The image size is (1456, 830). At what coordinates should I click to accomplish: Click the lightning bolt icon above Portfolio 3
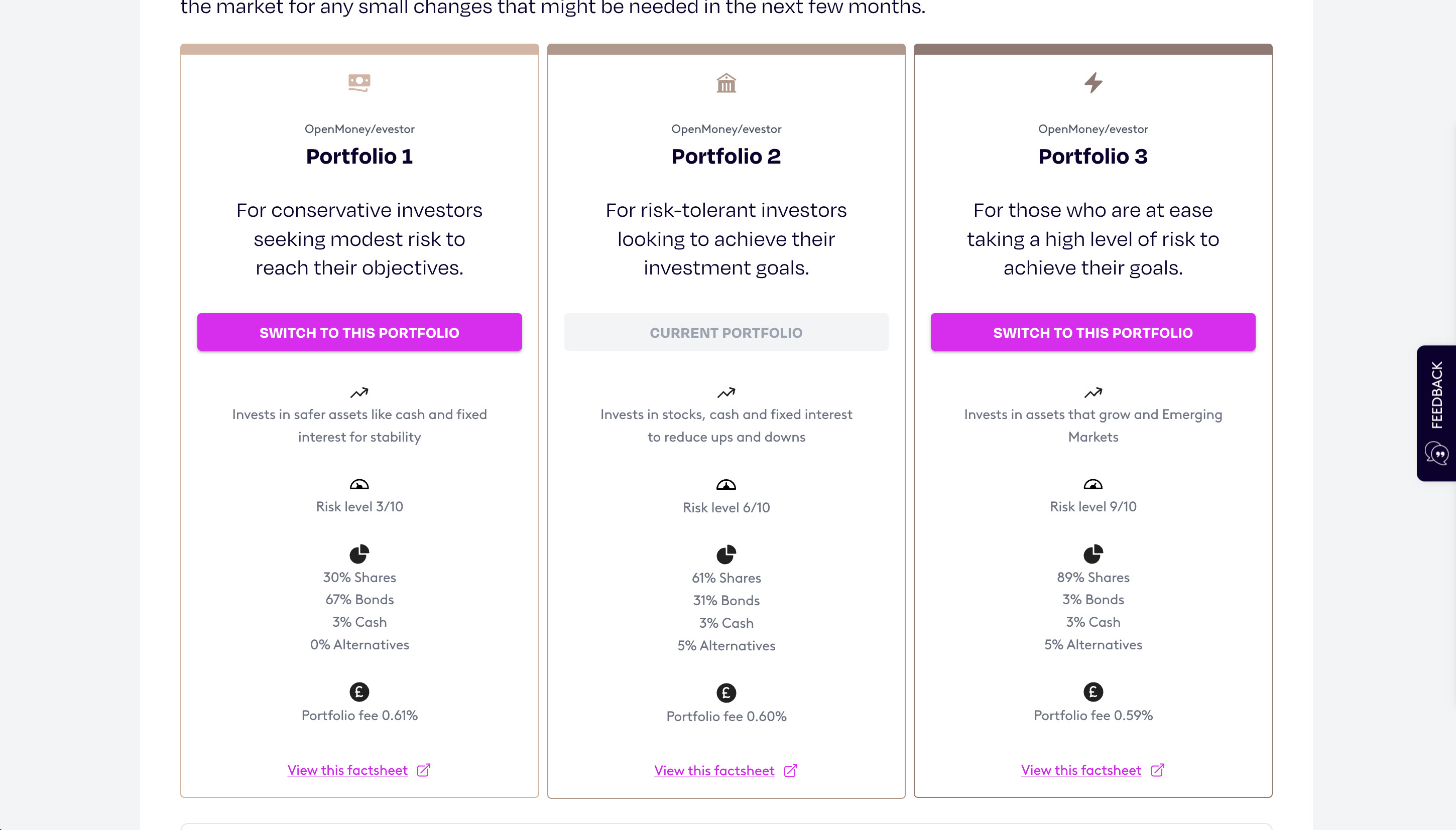tap(1093, 83)
